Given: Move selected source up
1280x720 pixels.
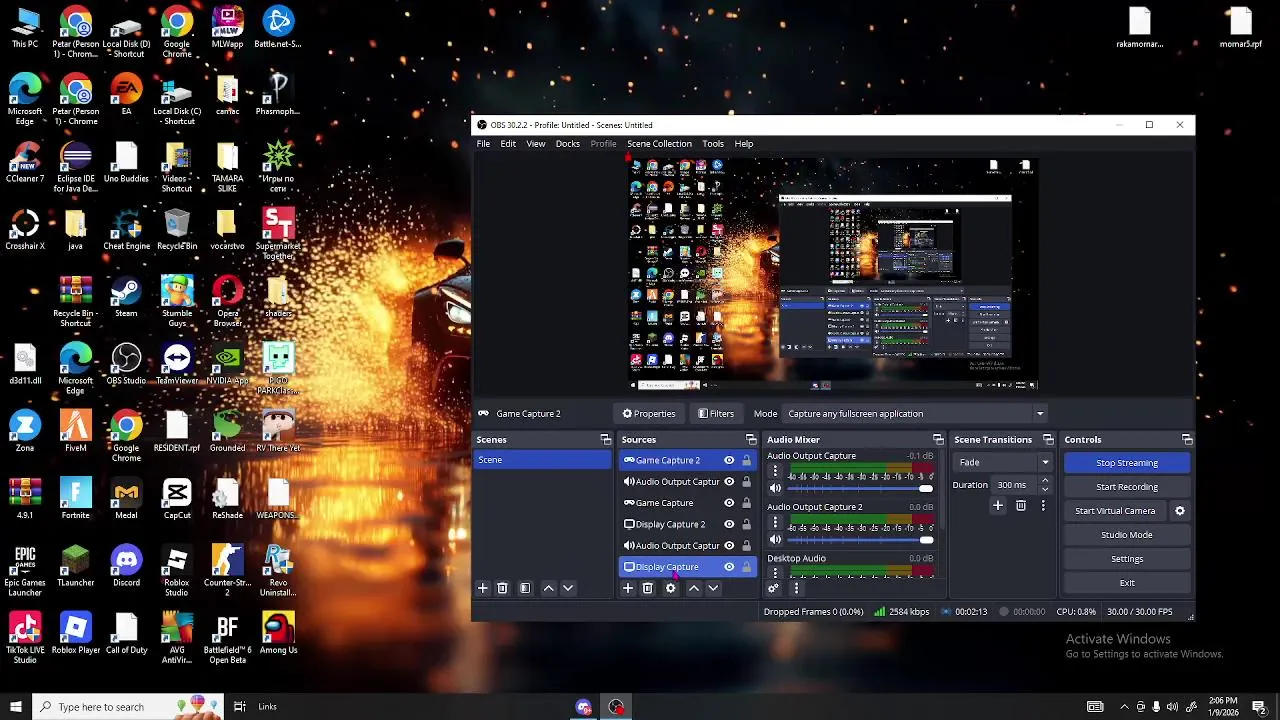Looking at the screenshot, I should [693, 589].
